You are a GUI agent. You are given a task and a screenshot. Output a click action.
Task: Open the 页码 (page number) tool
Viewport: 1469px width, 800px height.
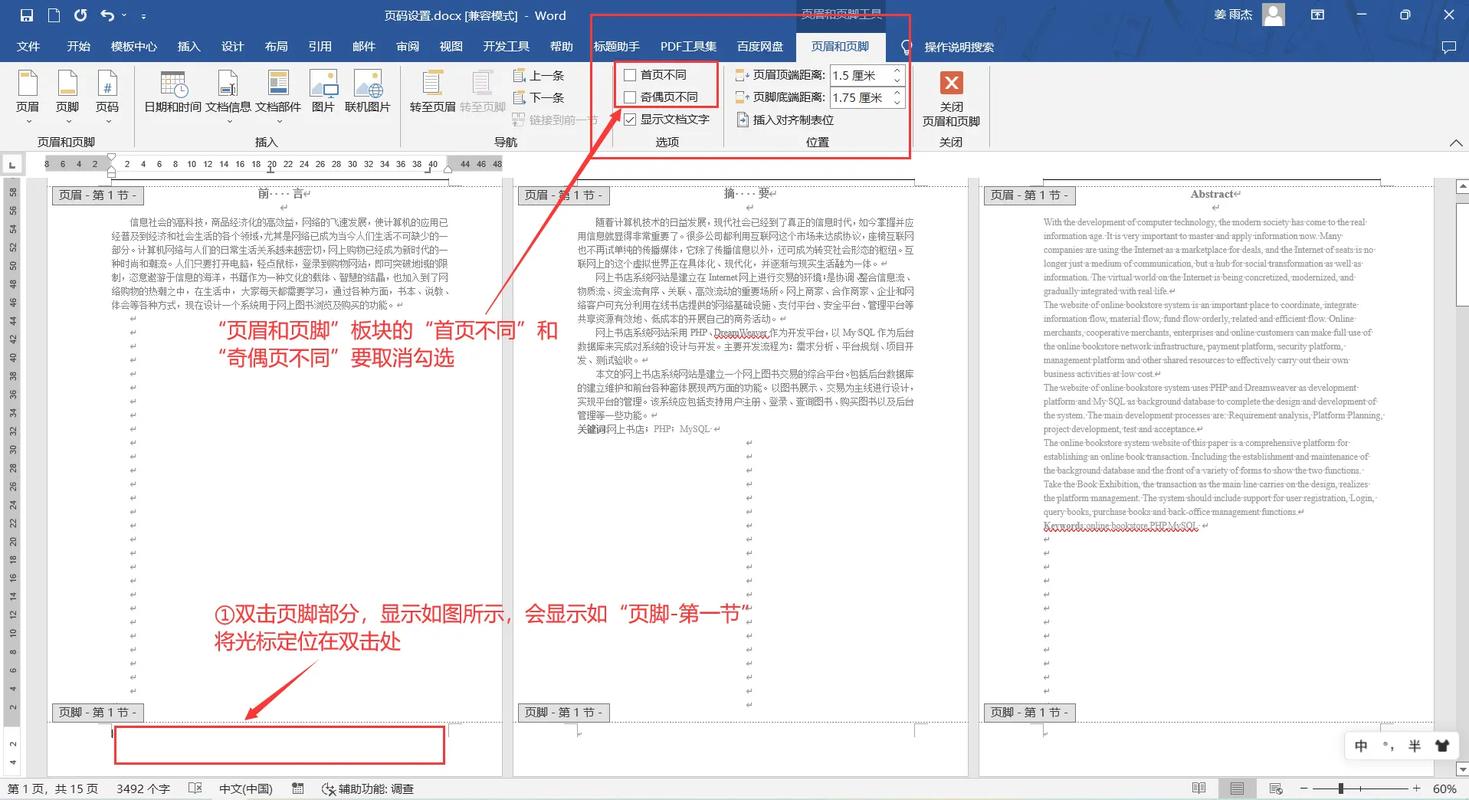(x=107, y=95)
